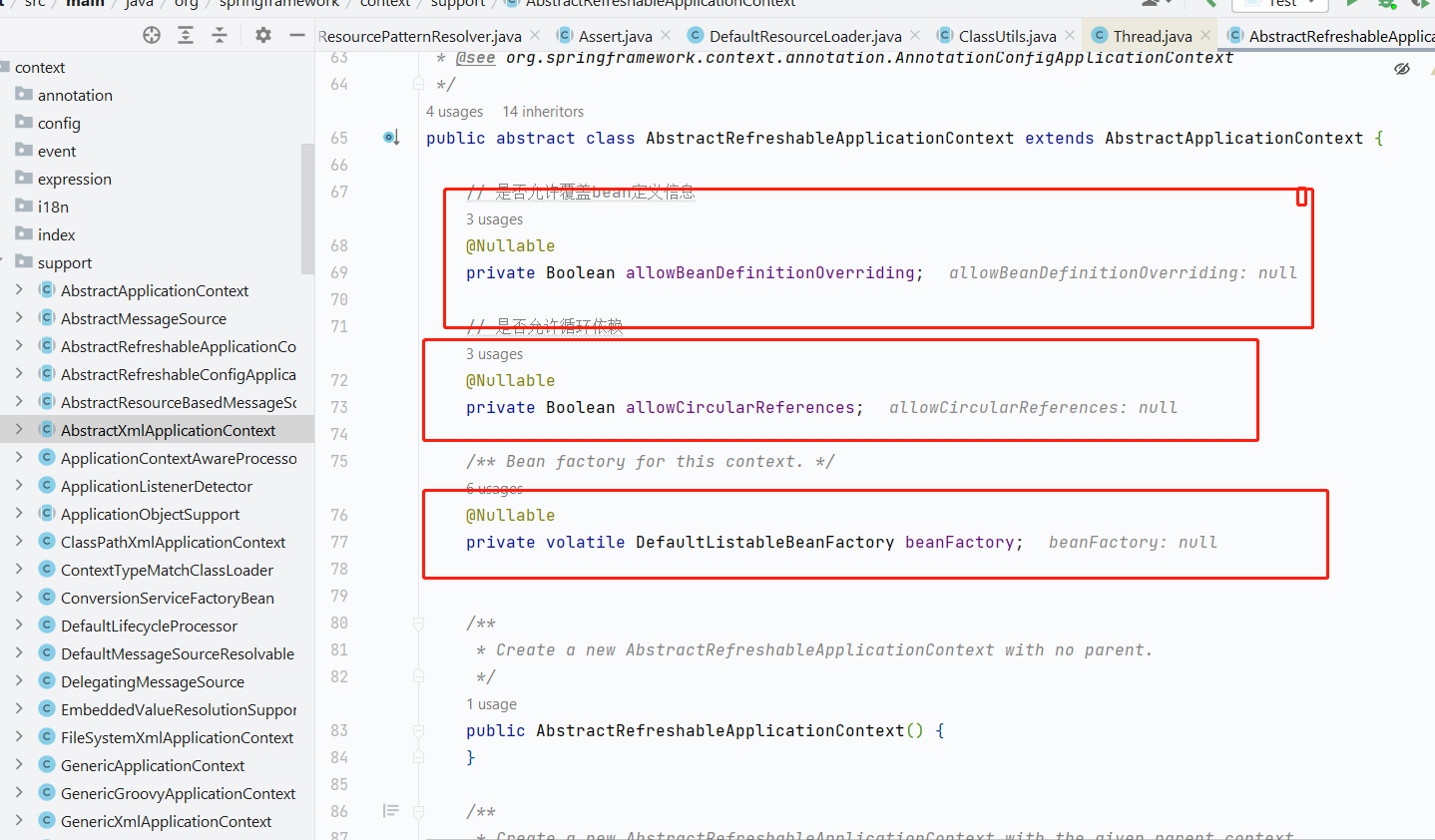Open the Test run configuration dropdown

[1280, 4]
